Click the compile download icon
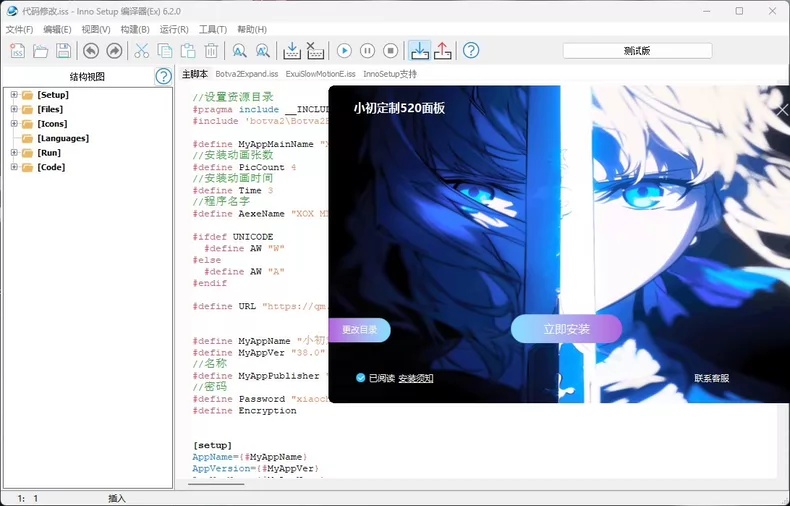Viewport: 790px width, 506px height. point(292,50)
